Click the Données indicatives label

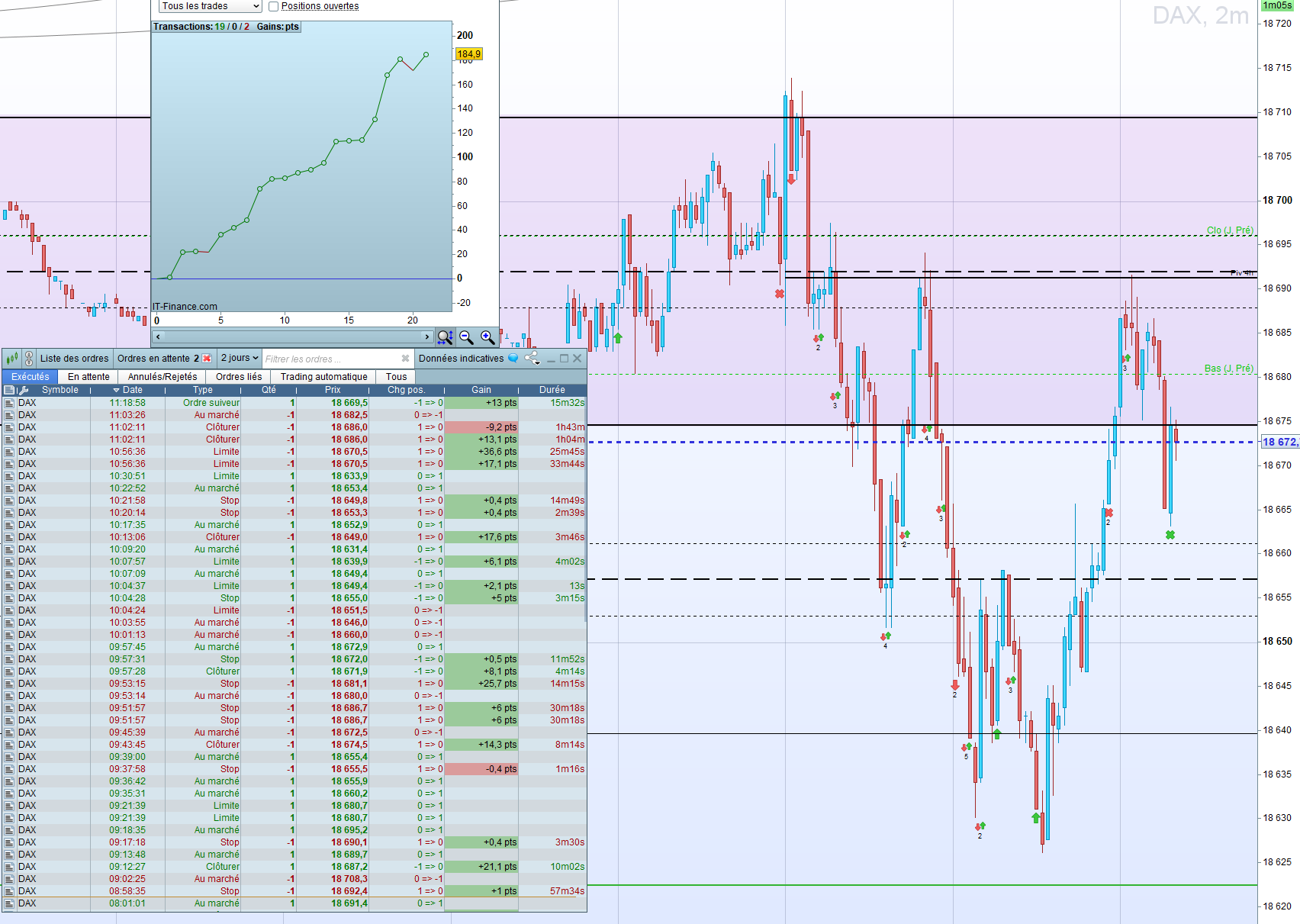point(461,358)
